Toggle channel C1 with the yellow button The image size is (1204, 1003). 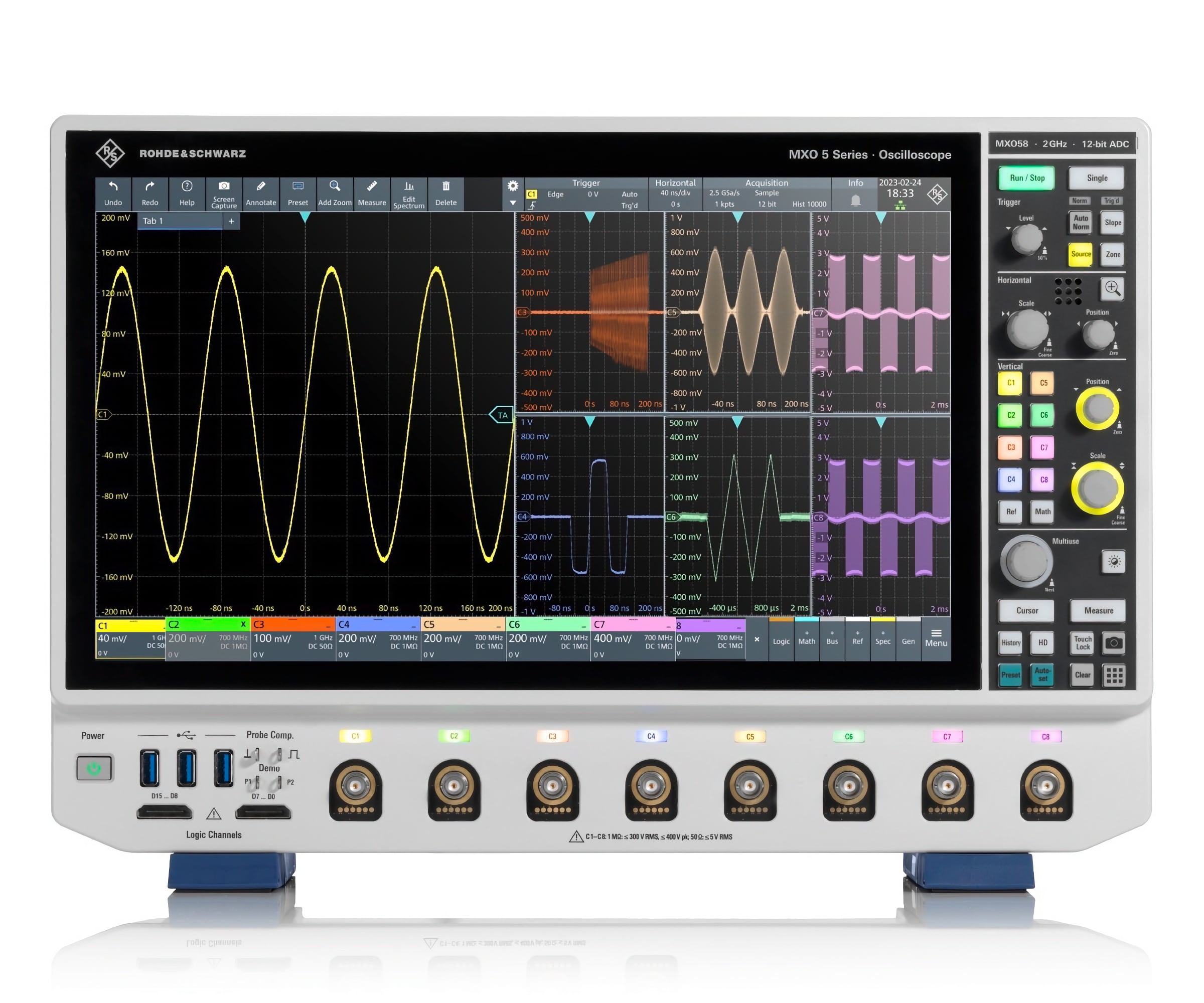click(x=1010, y=384)
